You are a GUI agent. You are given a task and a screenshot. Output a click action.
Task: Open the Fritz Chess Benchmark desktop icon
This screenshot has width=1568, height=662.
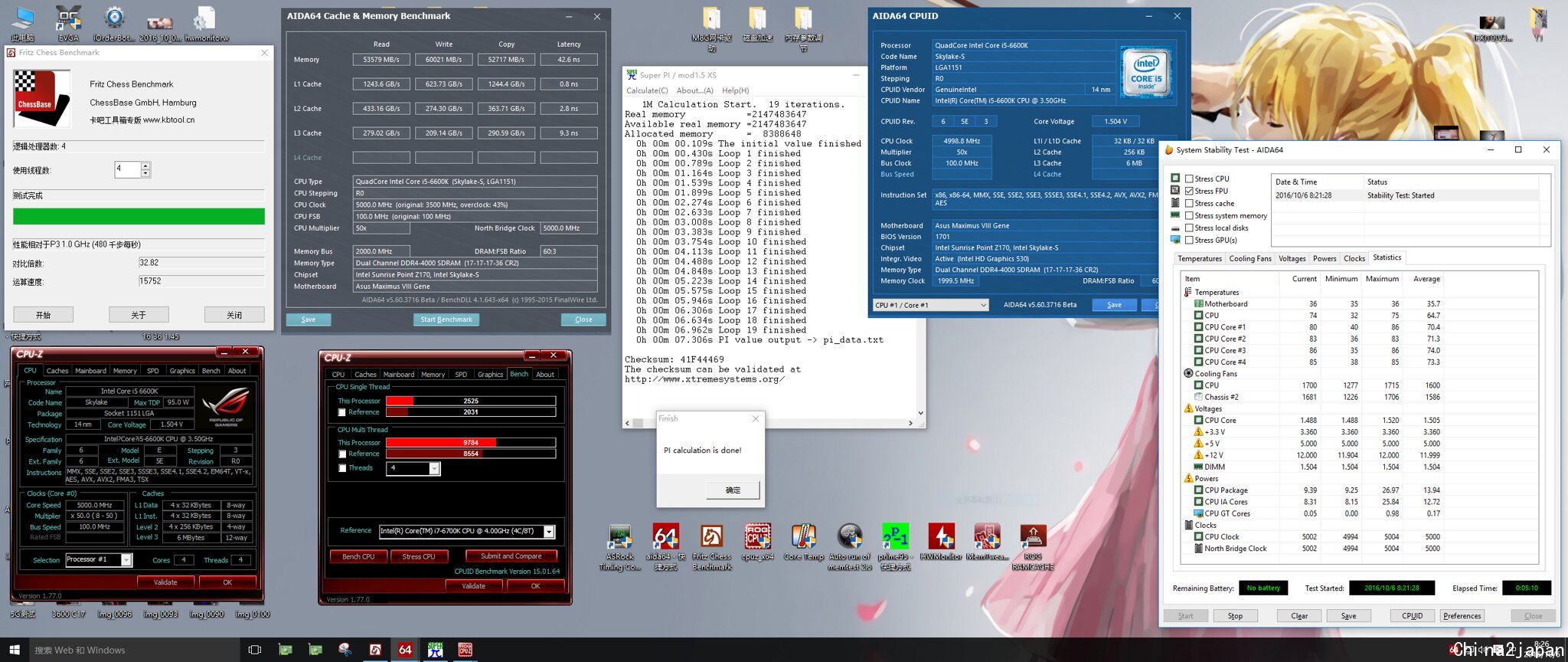coord(712,547)
